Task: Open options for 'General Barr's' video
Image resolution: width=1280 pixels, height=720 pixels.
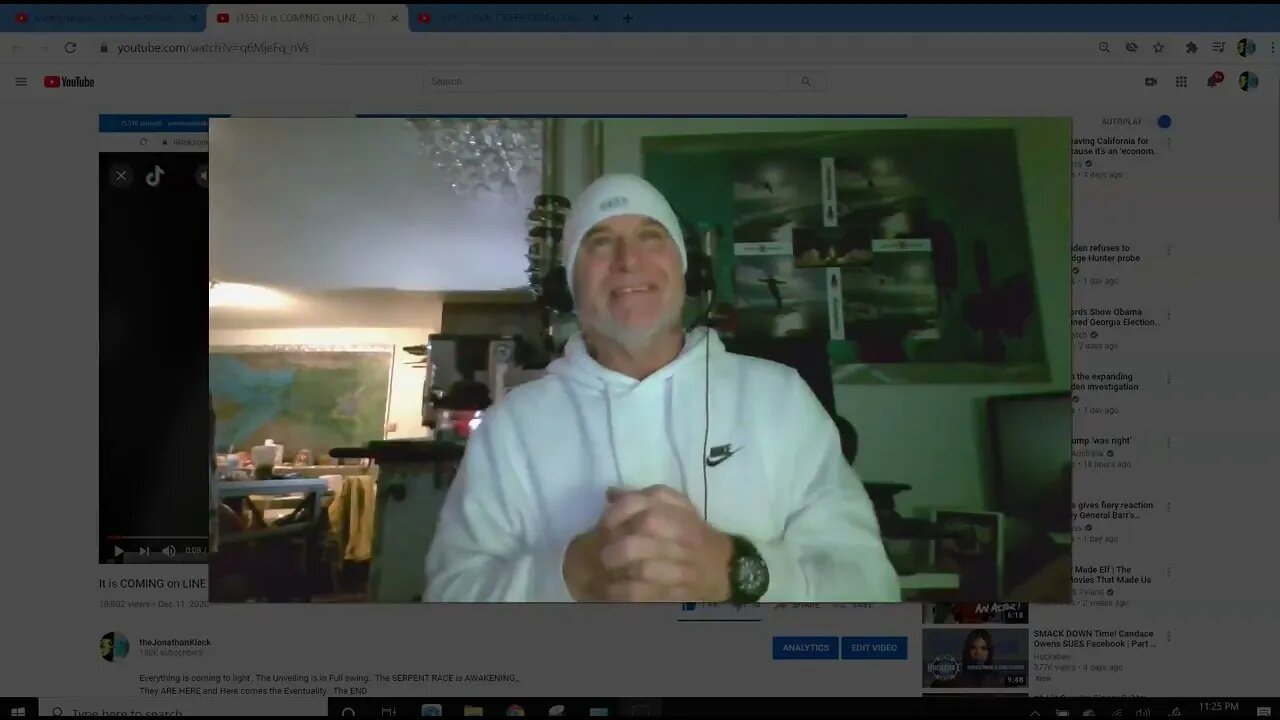Action: [x=1168, y=507]
